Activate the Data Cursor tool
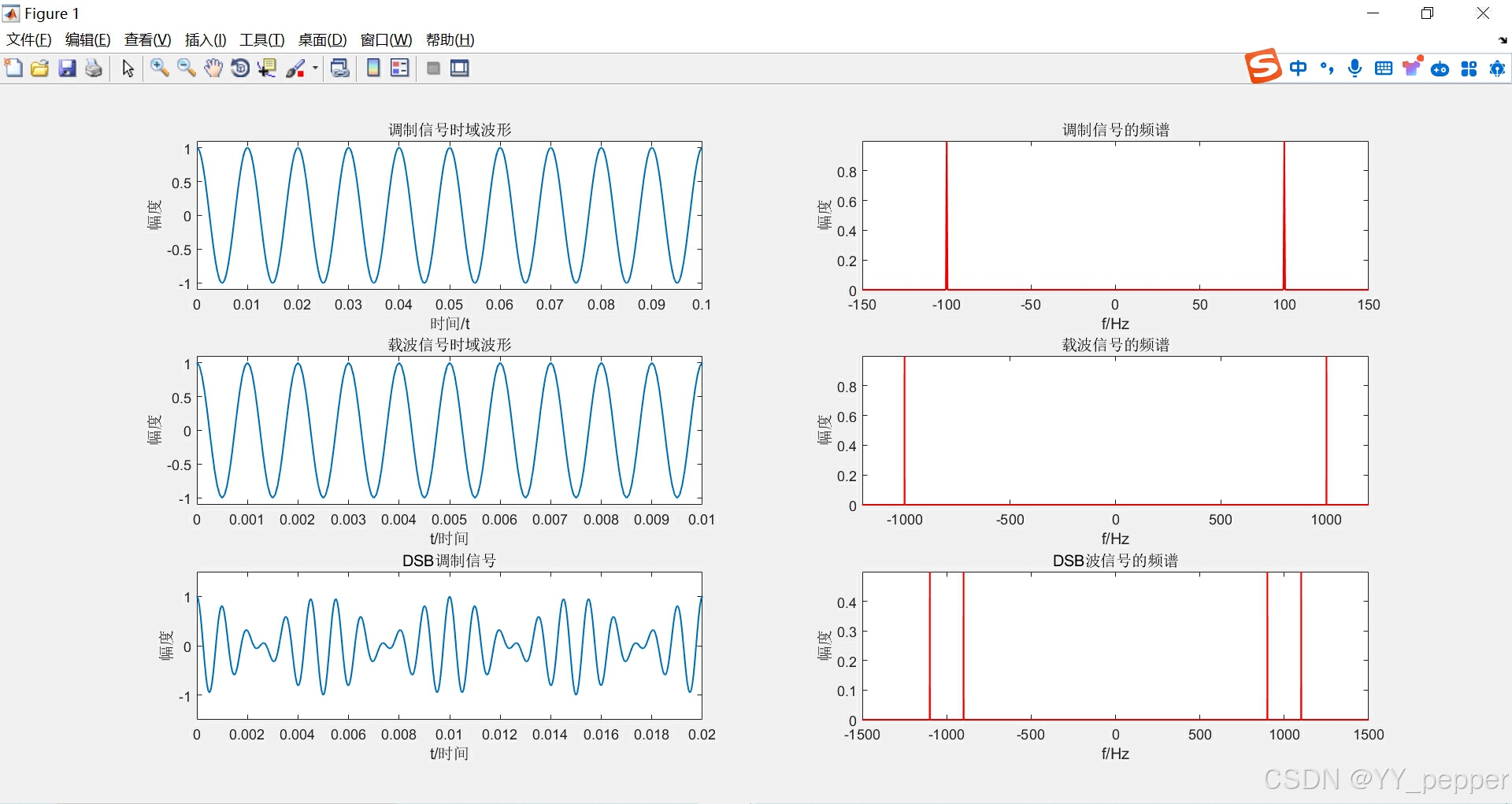This screenshot has height=804, width=1512. [267, 69]
